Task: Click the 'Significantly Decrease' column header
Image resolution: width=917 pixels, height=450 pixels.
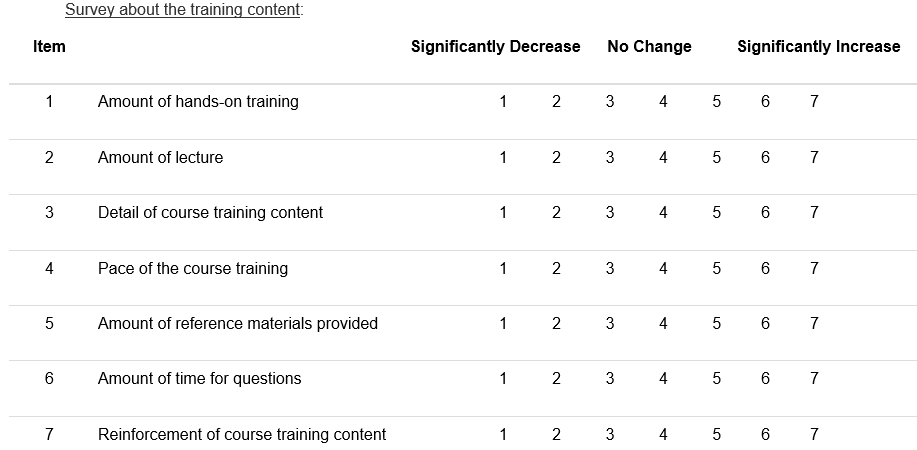Action: pos(495,46)
